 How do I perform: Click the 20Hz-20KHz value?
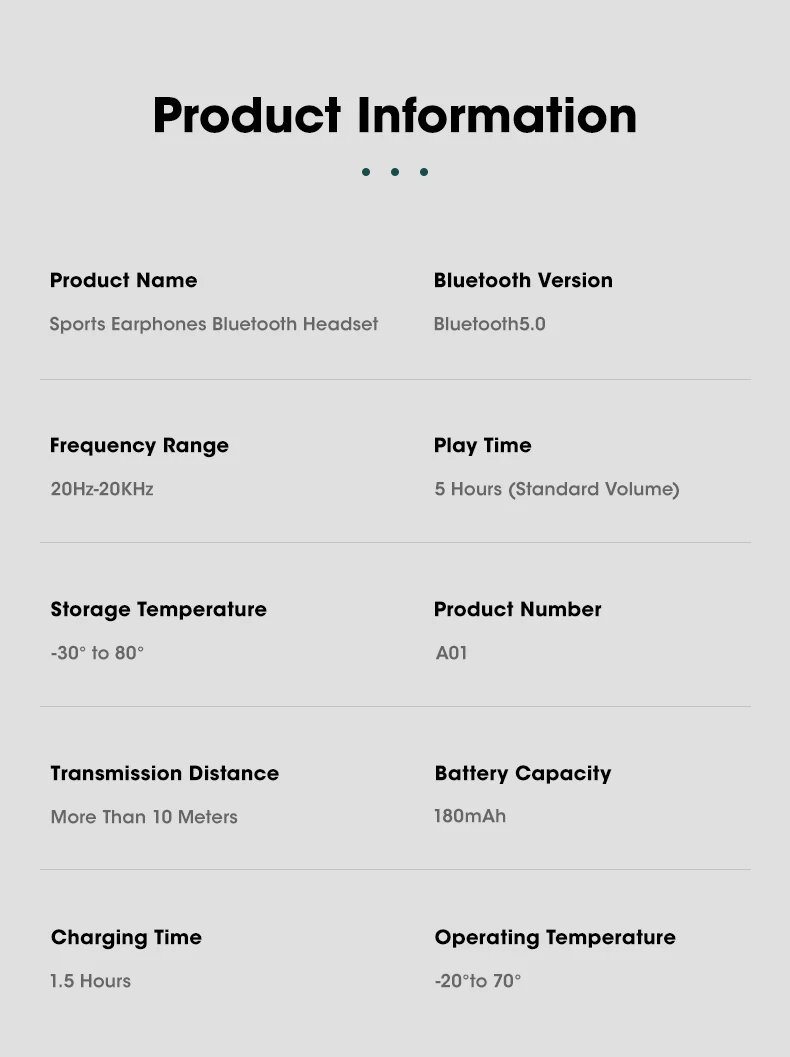click(x=102, y=489)
